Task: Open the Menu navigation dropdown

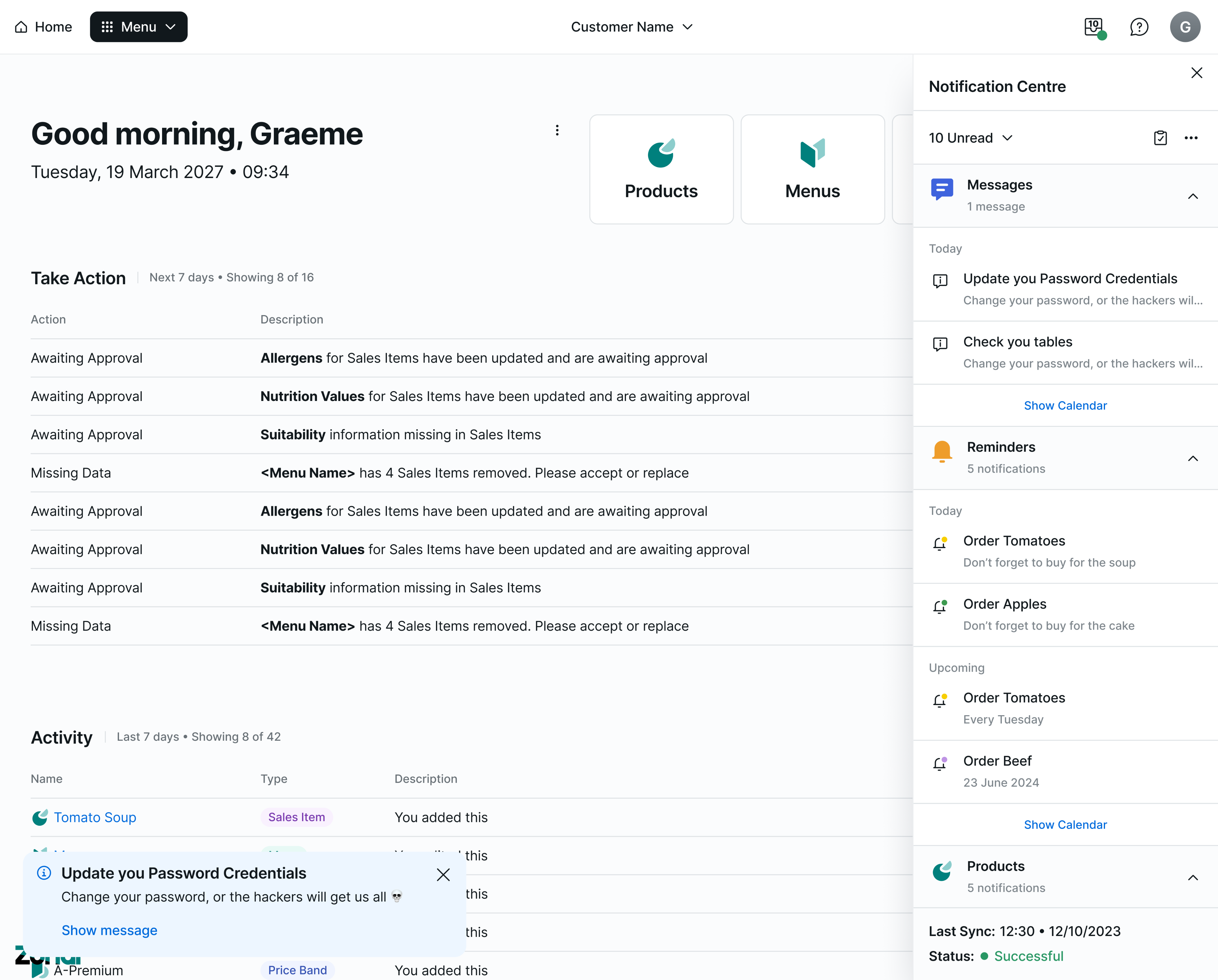Action: click(x=138, y=26)
